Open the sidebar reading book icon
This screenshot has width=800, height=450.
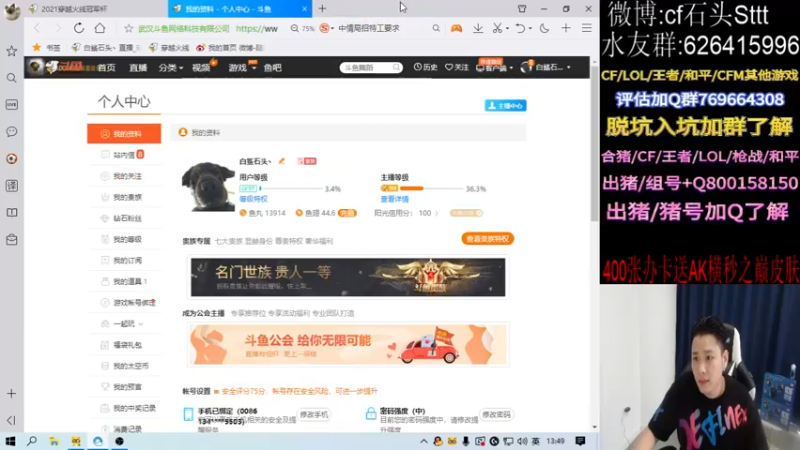point(11,212)
